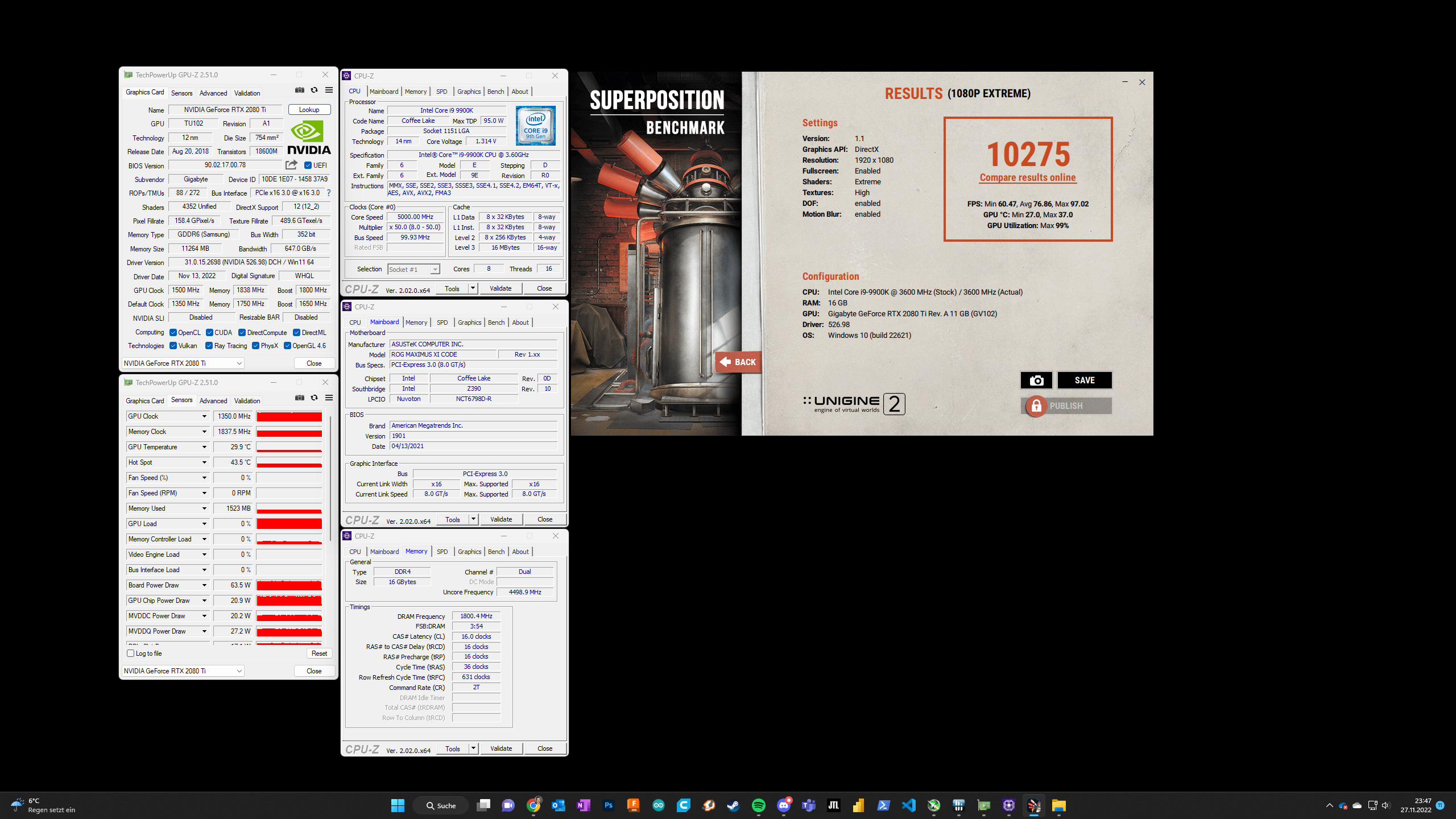This screenshot has width=1456, height=819.
Task: Open Tools dropdown arrow in CPU-Z Memory window
Action: coord(473,748)
